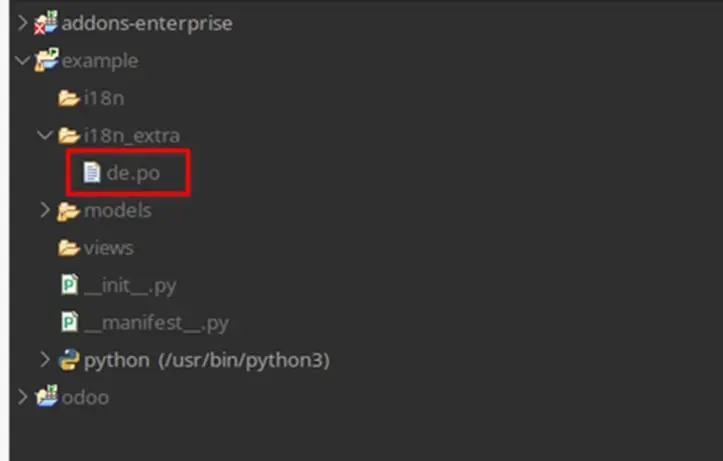Image resolution: width=723 pixels, height=461 pixels.
Task: Collapse the i18n_extra folder
Action: coord(44,135)
